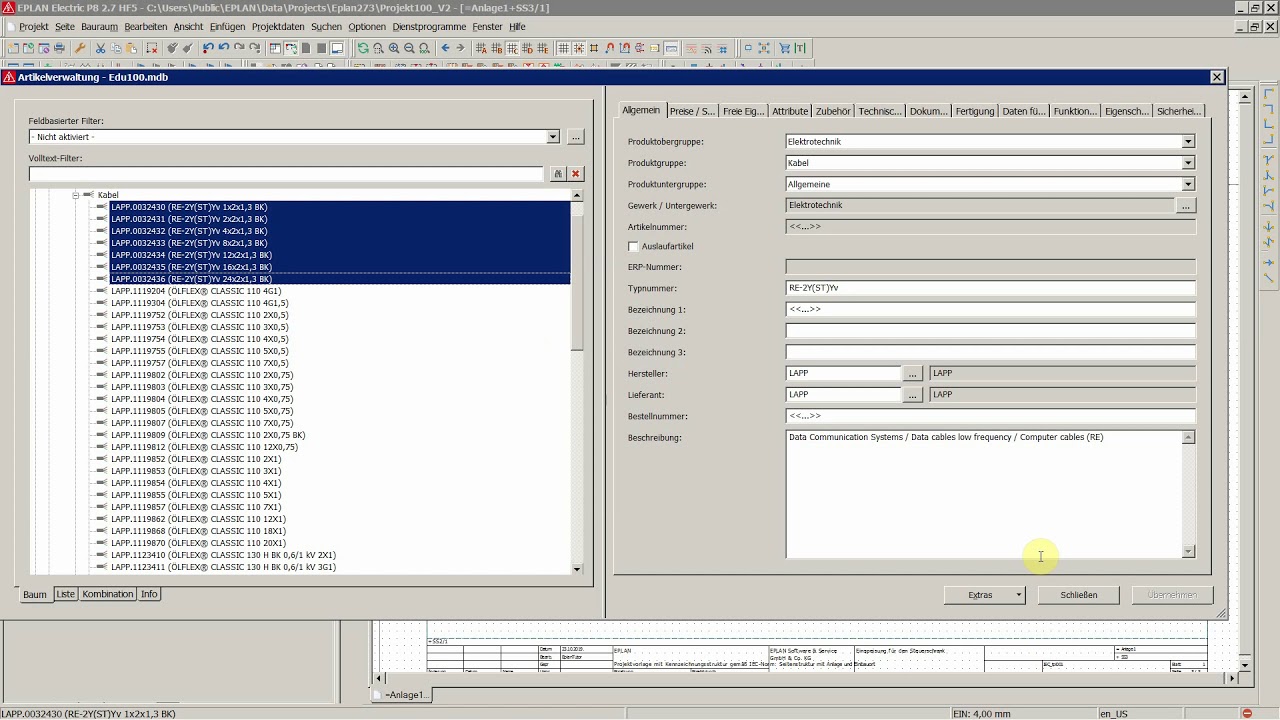Image resolution: width=1280 pixels, height=720 pixels.
Task: Switch to the Info tab
Action: point(149,594)
